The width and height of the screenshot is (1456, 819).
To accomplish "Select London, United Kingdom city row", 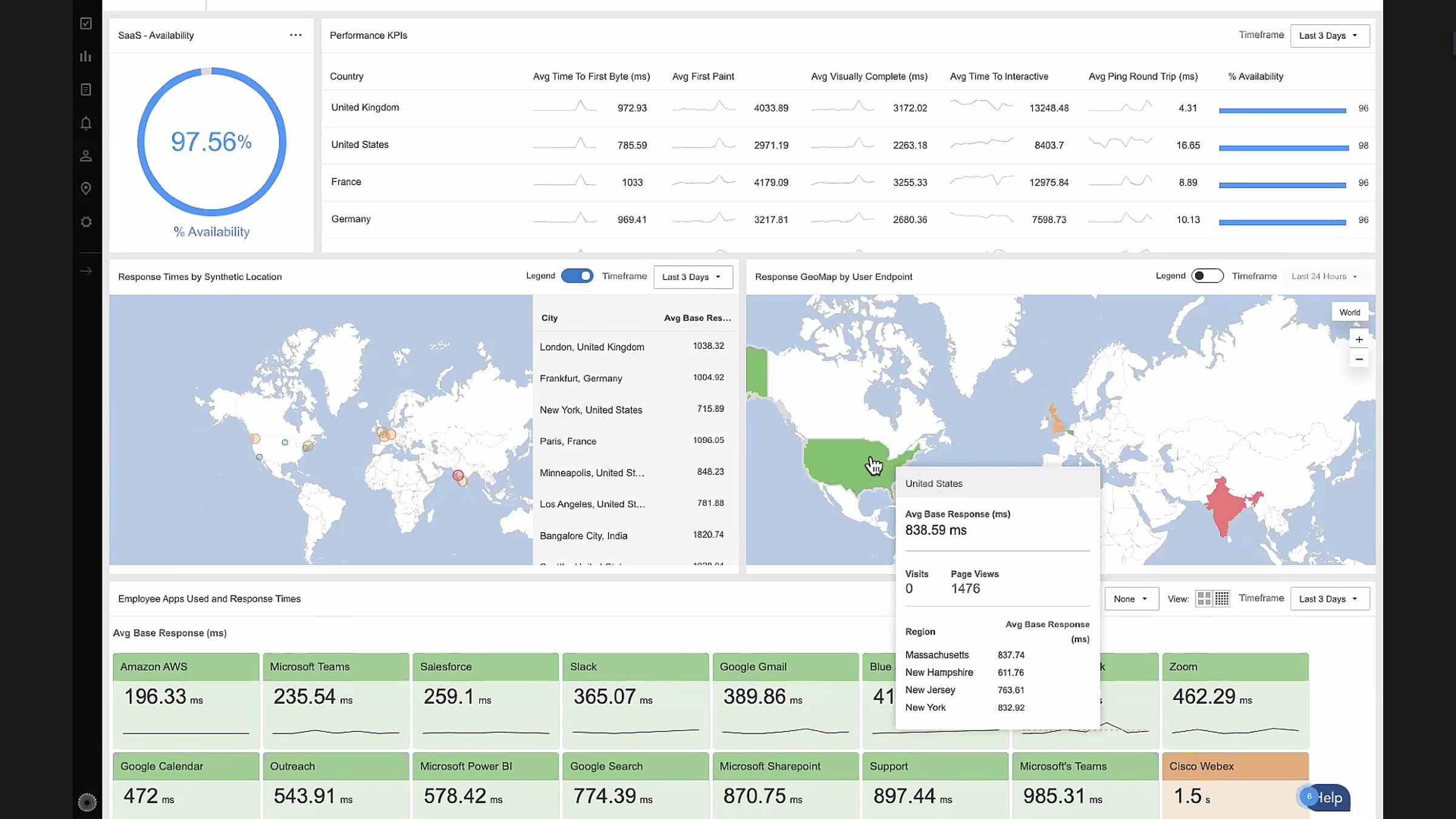I will (x=635, y=346).
